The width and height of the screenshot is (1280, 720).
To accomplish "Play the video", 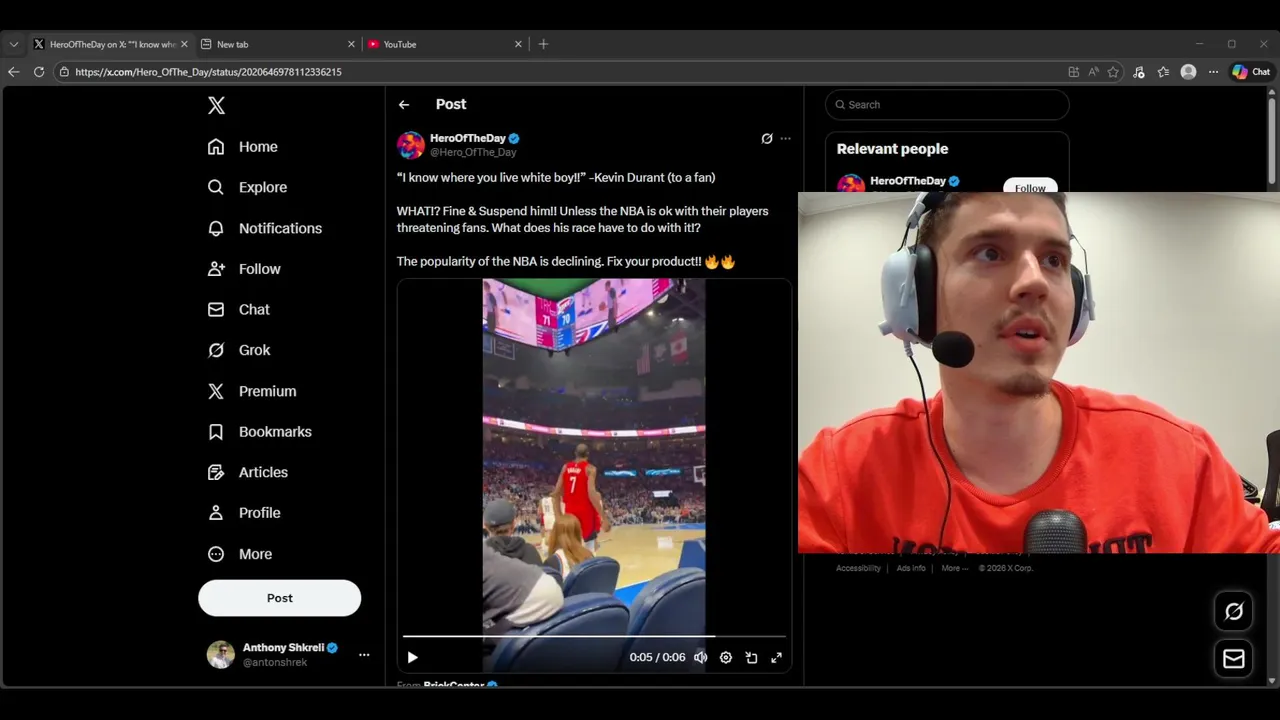I will (x=412, y=657).
